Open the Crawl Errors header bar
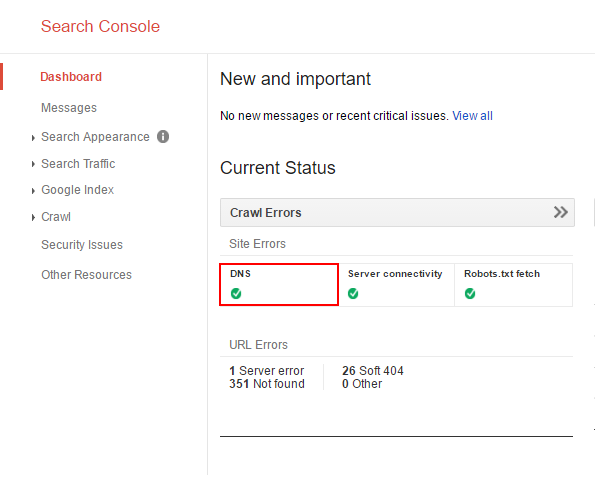 pos(397,212)
